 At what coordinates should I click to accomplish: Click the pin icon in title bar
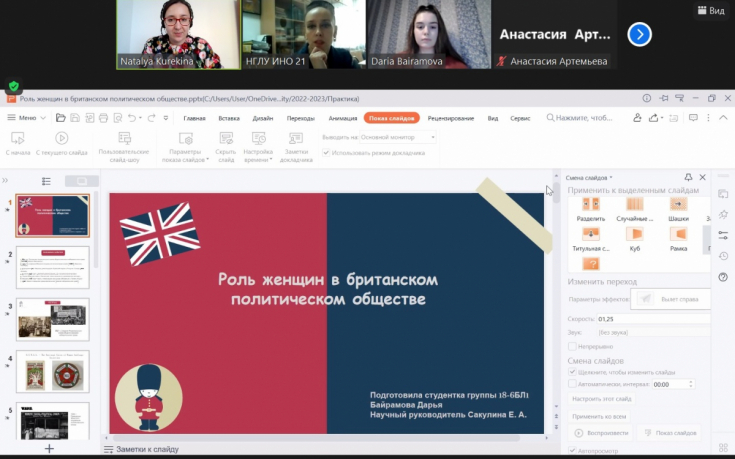[x=664, y=98]
